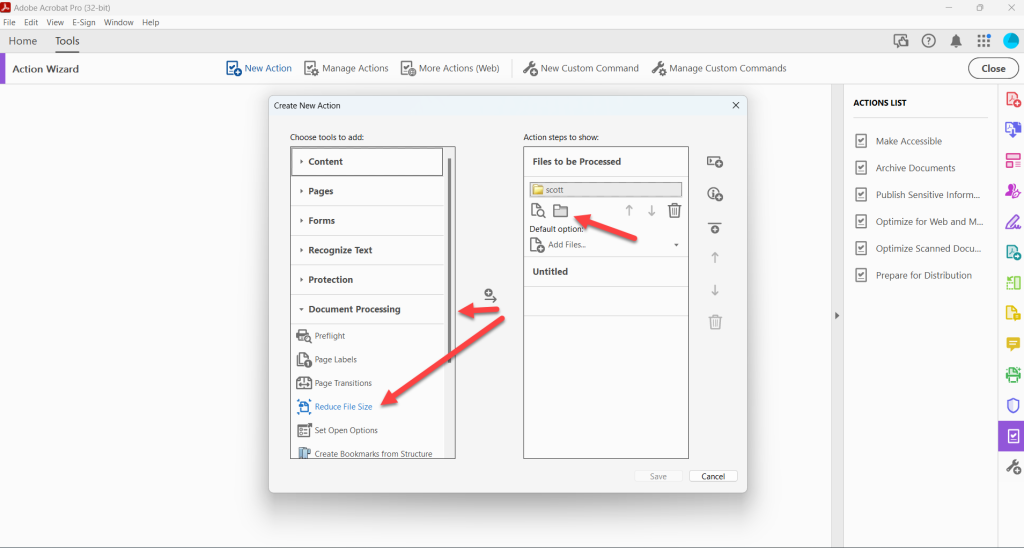
Task: Open the notifications bell
Action: [x=956, y=41]
